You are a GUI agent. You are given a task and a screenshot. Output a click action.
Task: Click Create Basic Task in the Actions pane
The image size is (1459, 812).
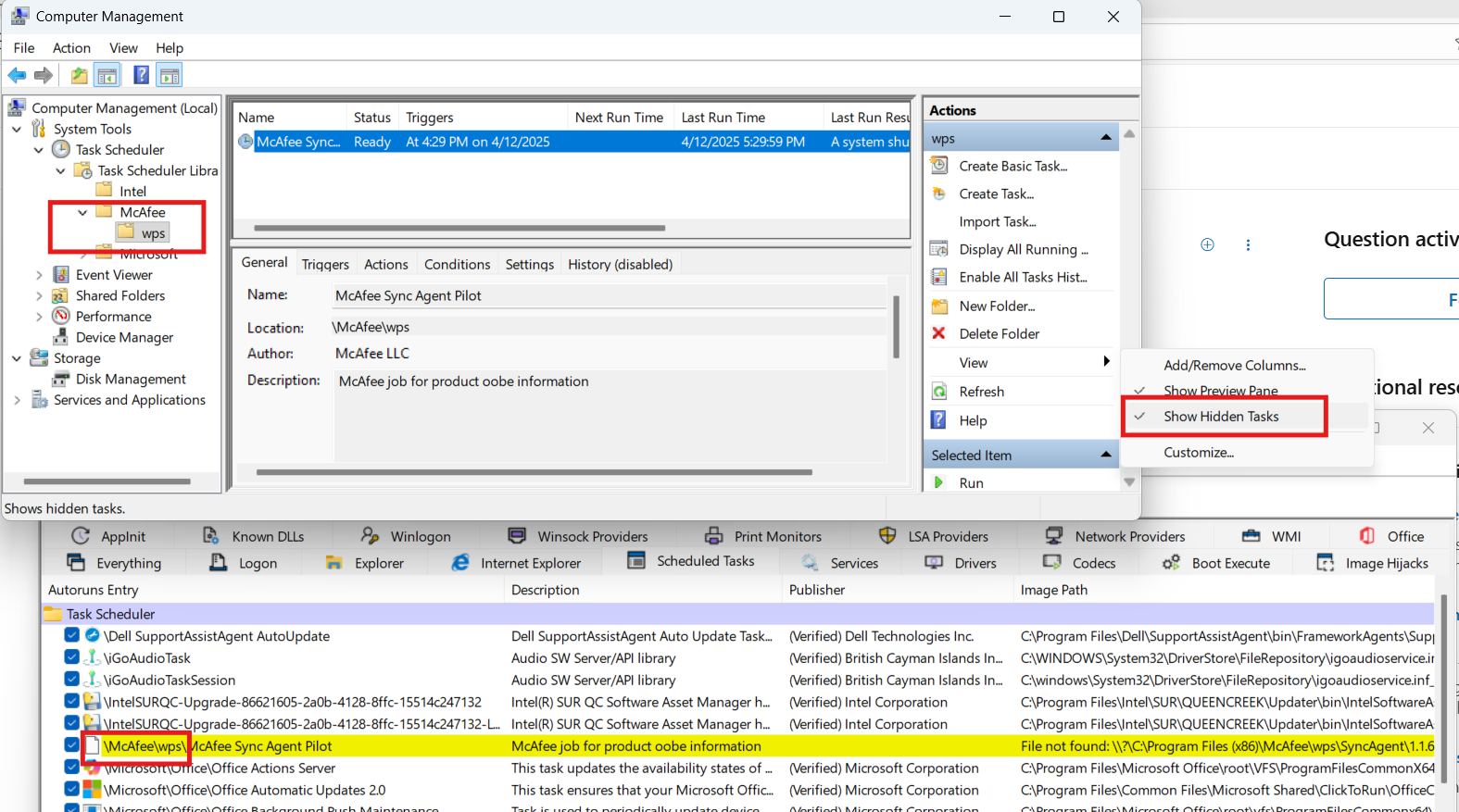[x=1013, y=166]
